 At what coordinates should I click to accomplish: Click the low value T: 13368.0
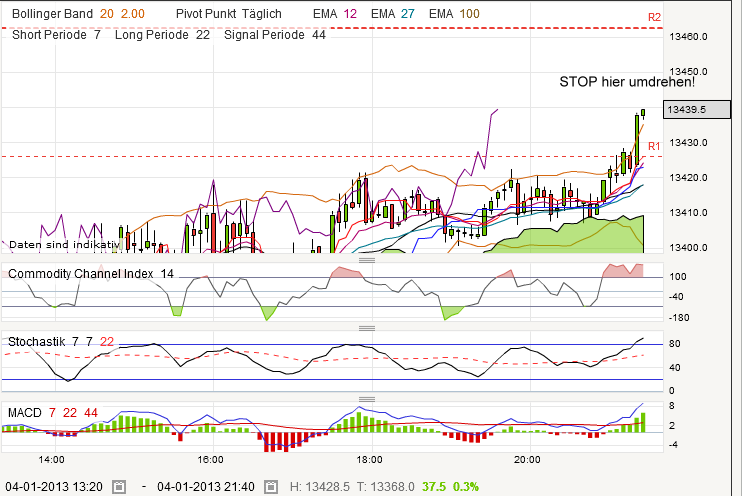[386, 487]
